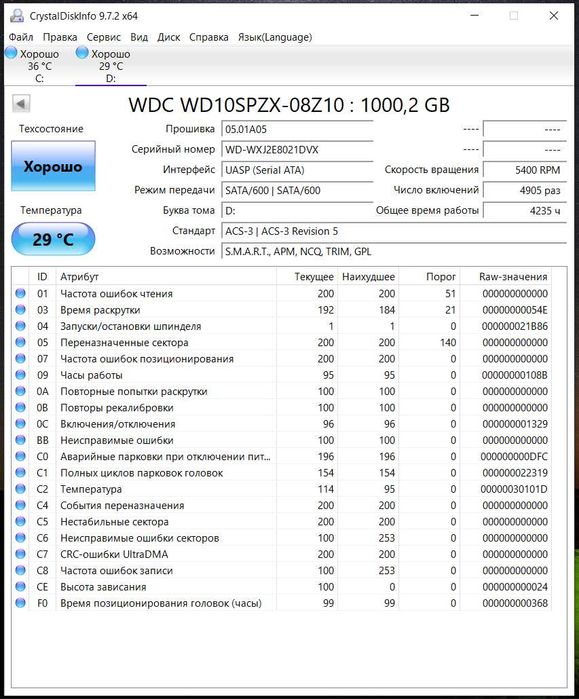
Task: Open the Справка menu
Action: [209, 37]
